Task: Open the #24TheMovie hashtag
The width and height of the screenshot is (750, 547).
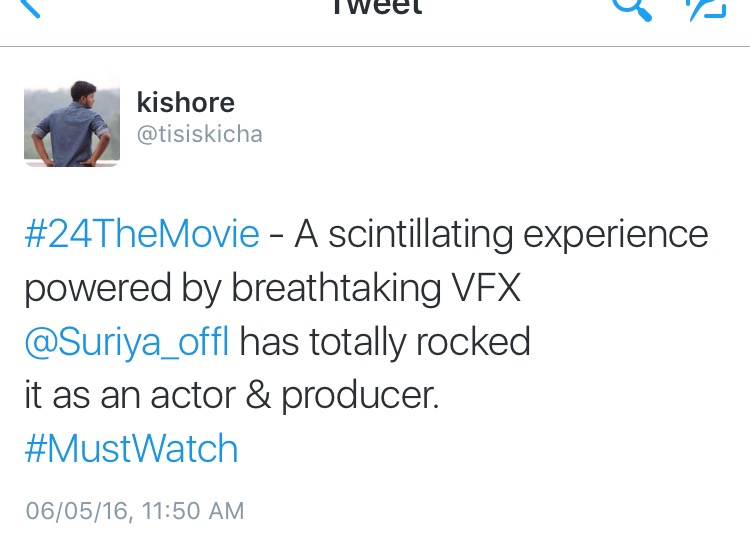Action: (x=141, y=235)
